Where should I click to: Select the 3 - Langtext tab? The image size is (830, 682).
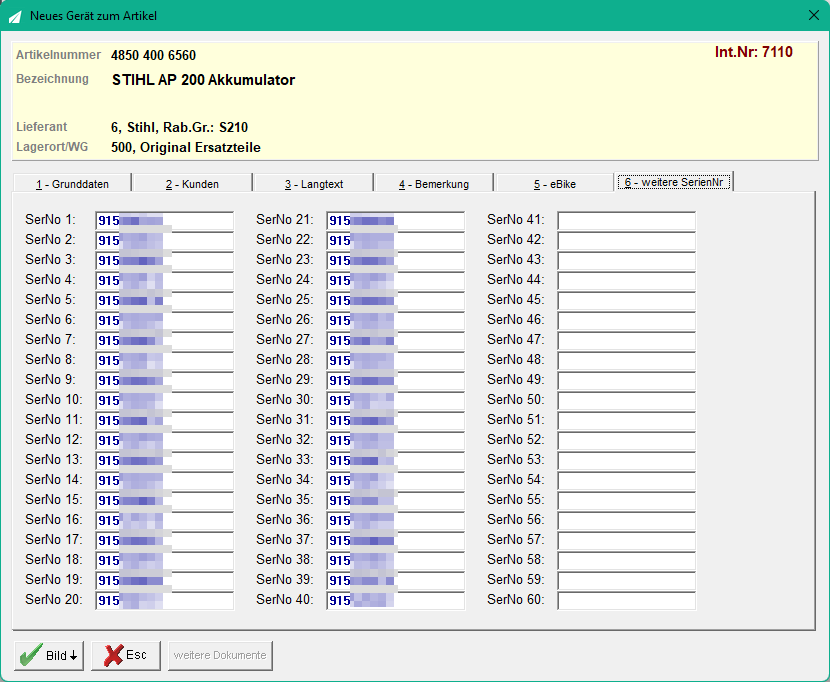pos(314,184)
